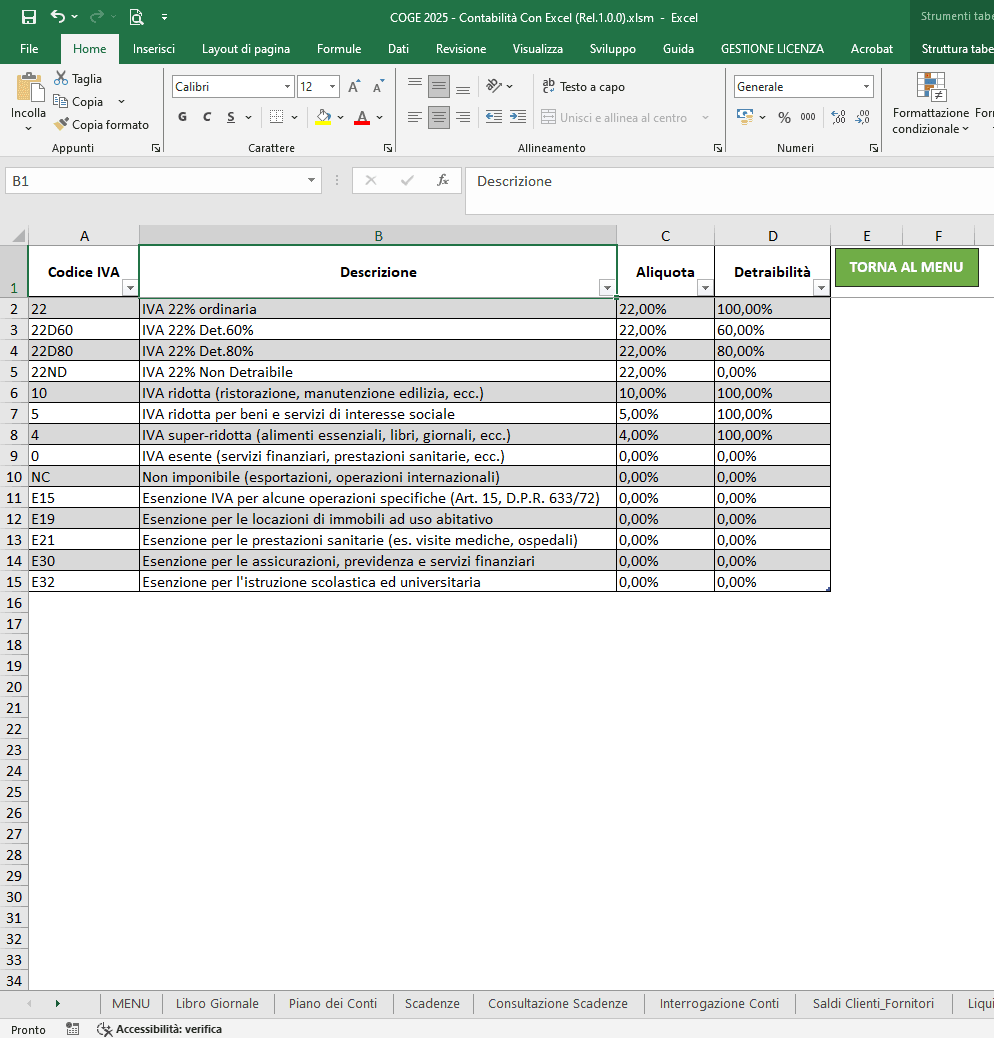Click in the formula bar showing Descrizione

pyautogui.click(x=729, y=191)
